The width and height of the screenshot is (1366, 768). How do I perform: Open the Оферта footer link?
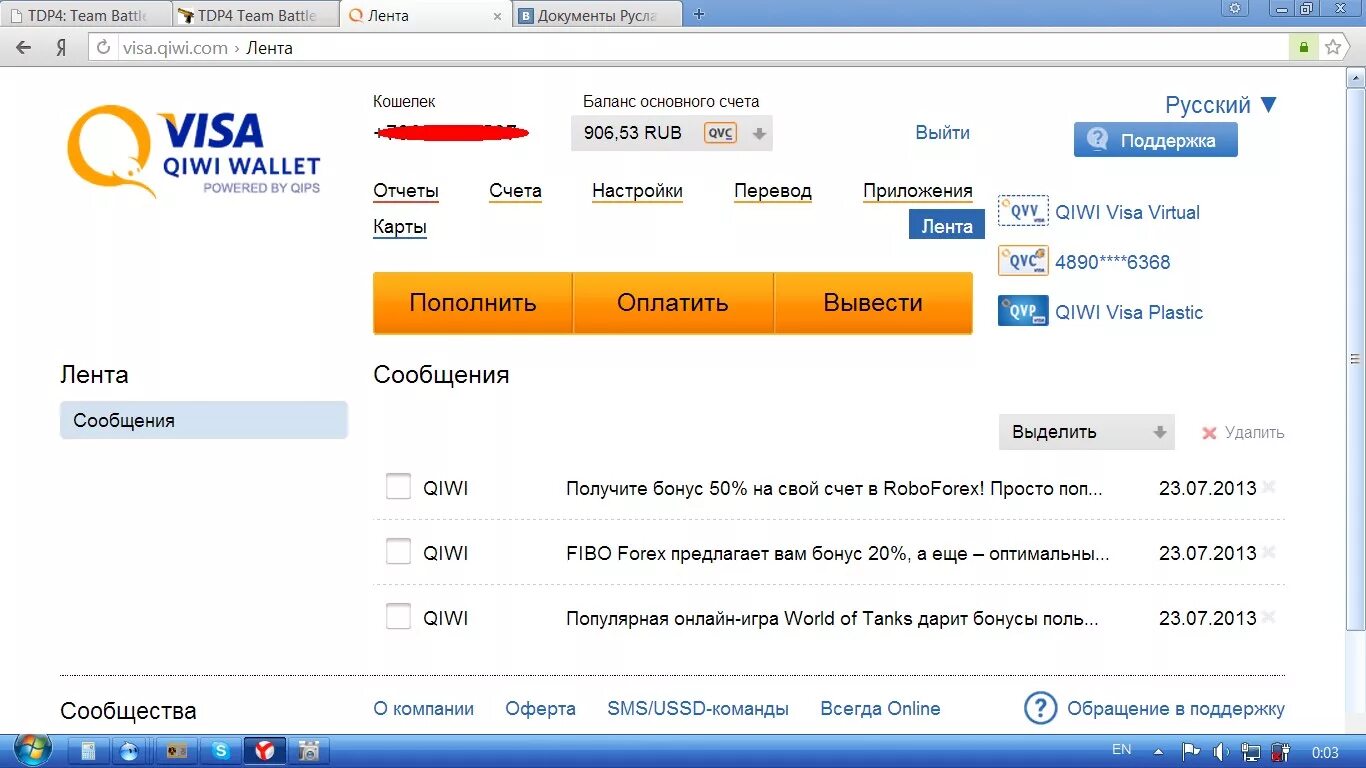pos(540,708)
